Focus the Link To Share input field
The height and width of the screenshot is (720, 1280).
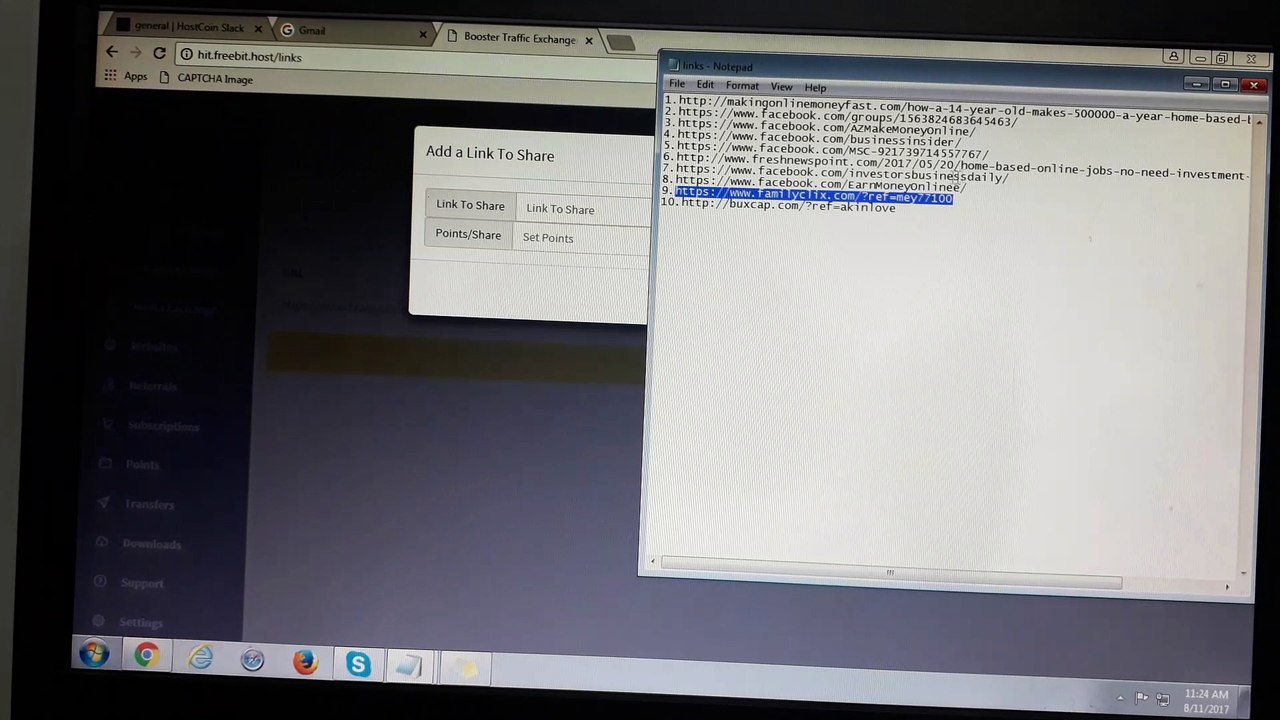click(583, 209)
